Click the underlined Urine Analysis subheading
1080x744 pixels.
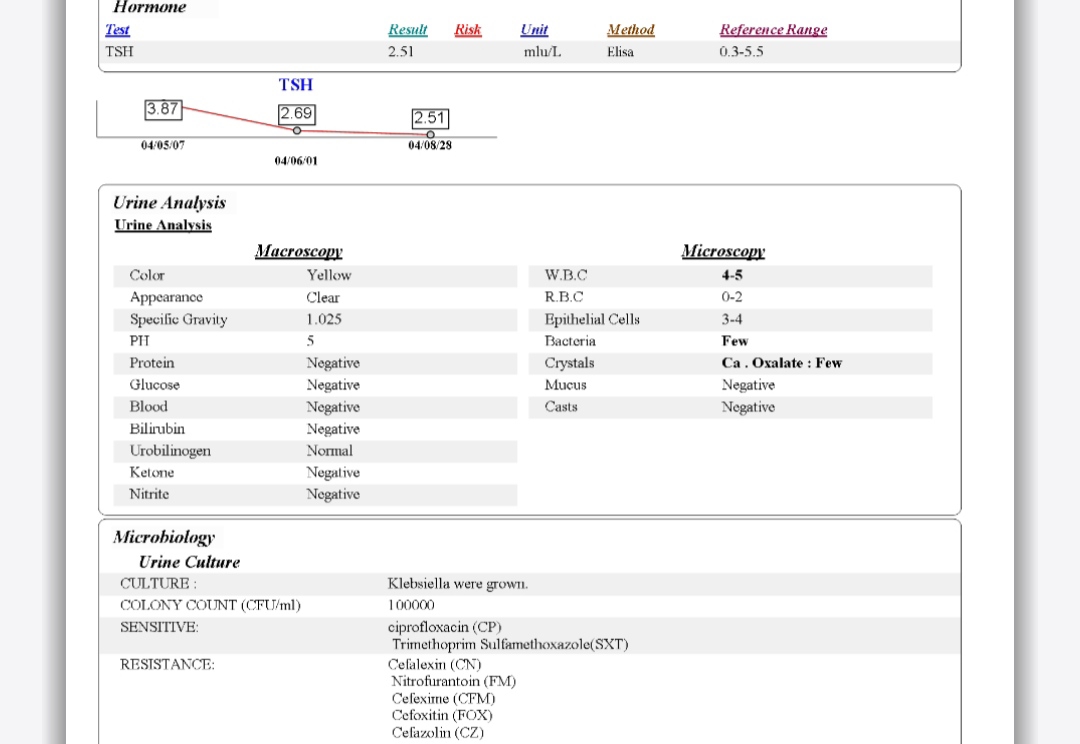(x=163, y=225)
